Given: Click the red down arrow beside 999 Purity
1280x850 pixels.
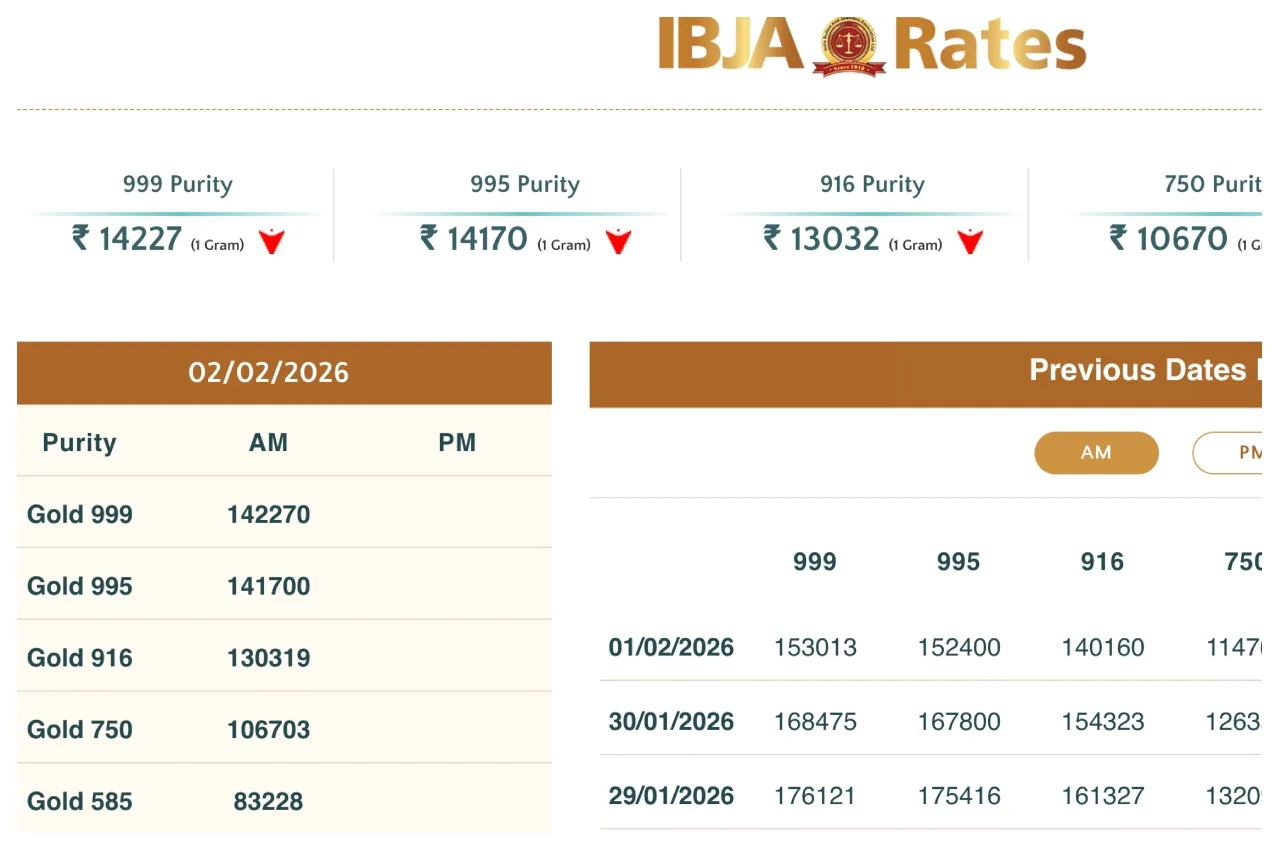Looking at the screenshot, I should (x=272, y=241).
